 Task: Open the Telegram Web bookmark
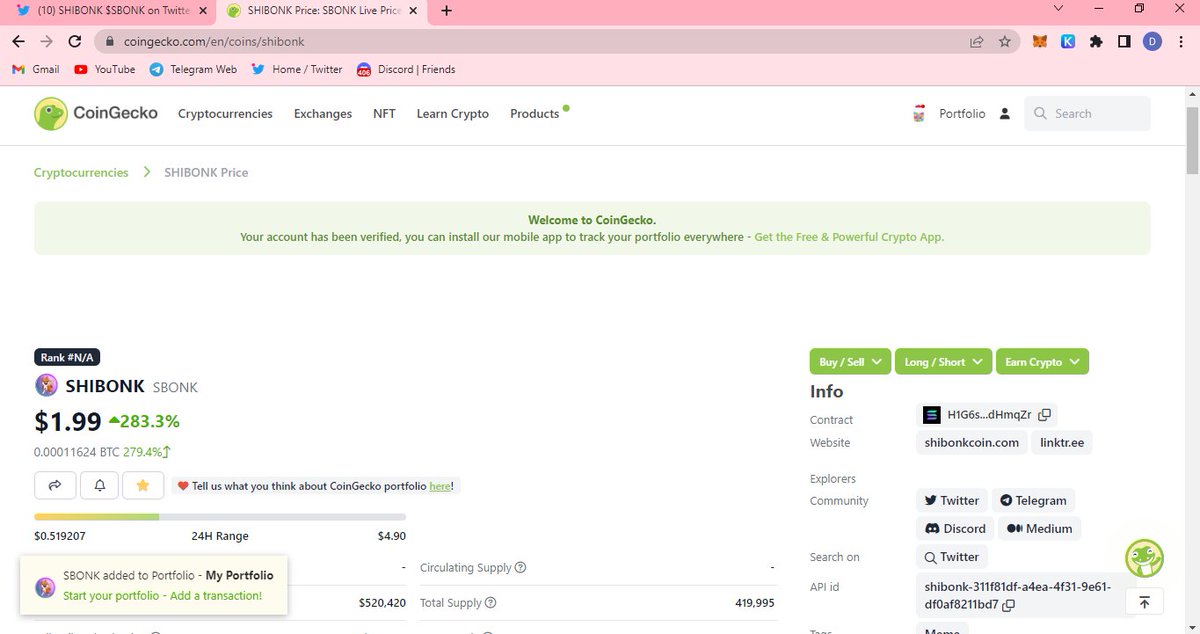(x=193, y=69)
